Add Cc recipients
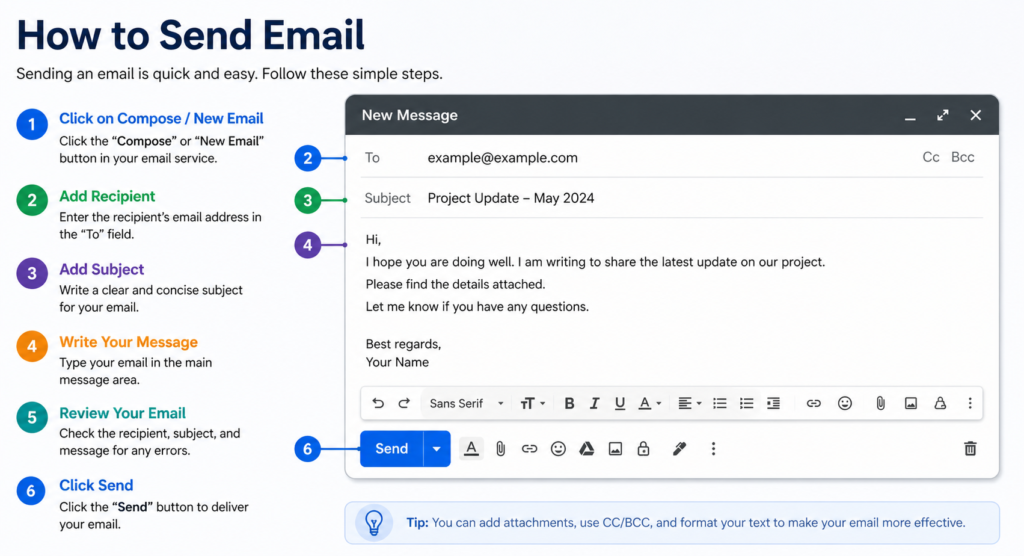 (931, 157)
